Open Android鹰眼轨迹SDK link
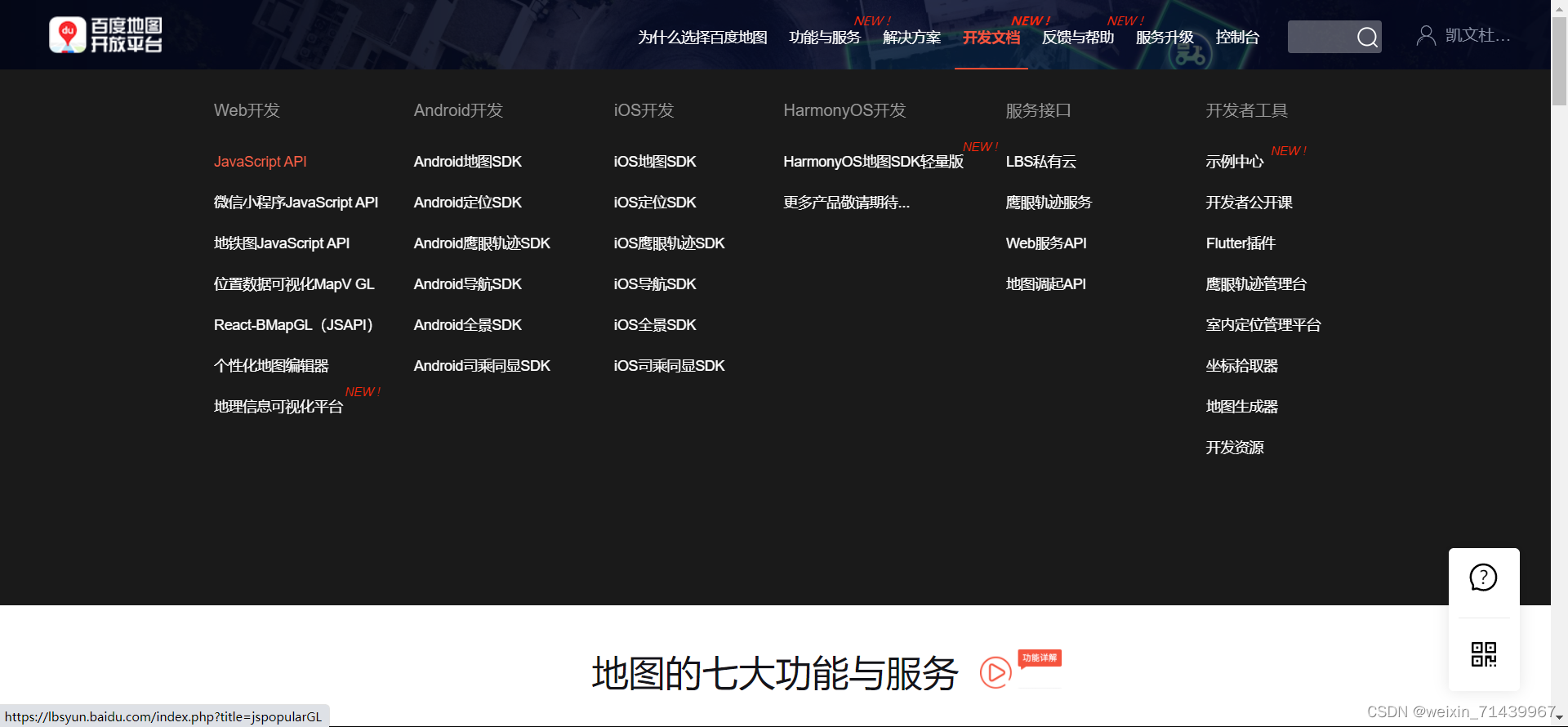Viewport: 1568px width, 727px height. coord(482,243)
